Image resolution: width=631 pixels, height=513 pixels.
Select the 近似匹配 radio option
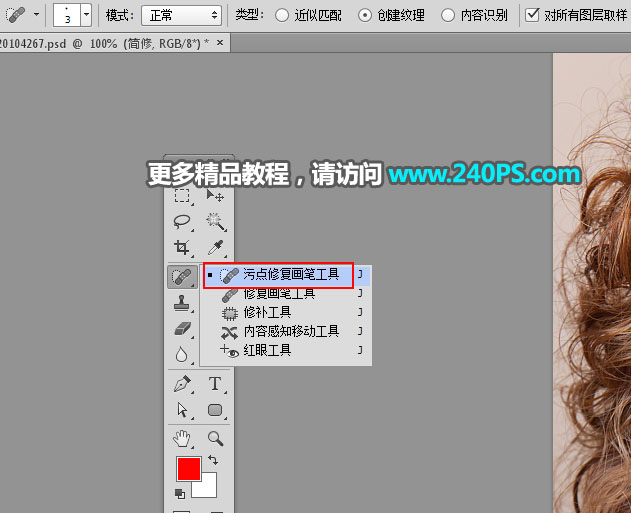click(x=282, y=16)
